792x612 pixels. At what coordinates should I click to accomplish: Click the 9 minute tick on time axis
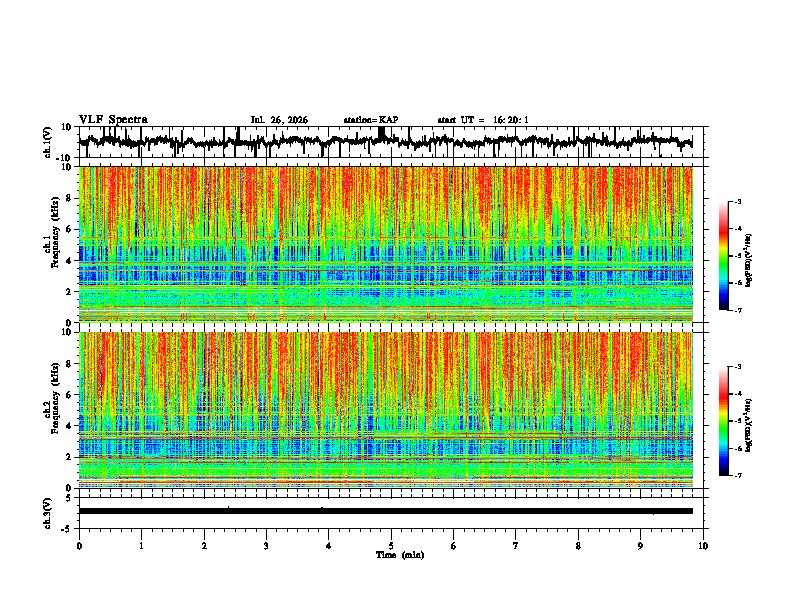(640, 546)
